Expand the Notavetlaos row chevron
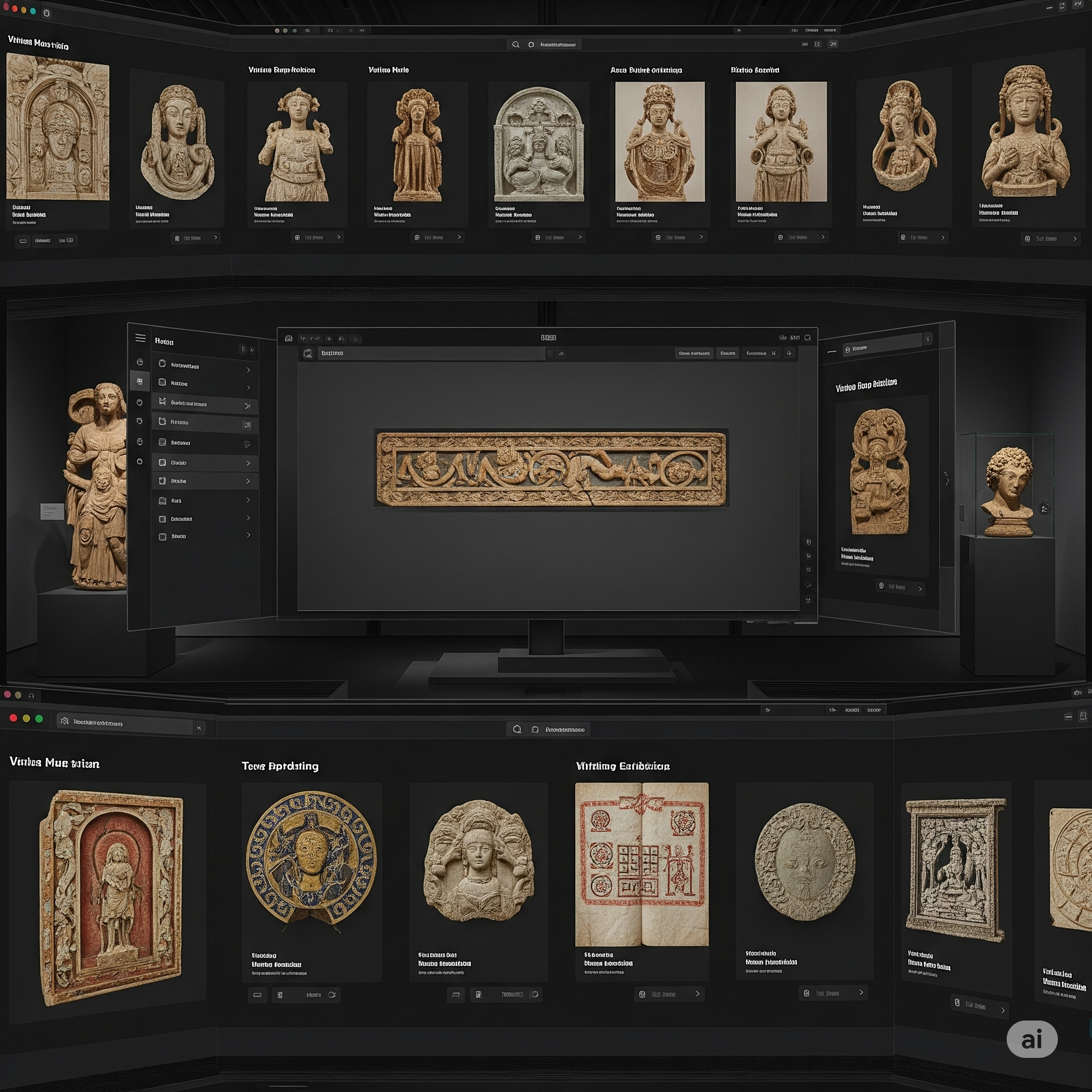The height and width of the screenshot is (1092, 1092). [248, 370]
